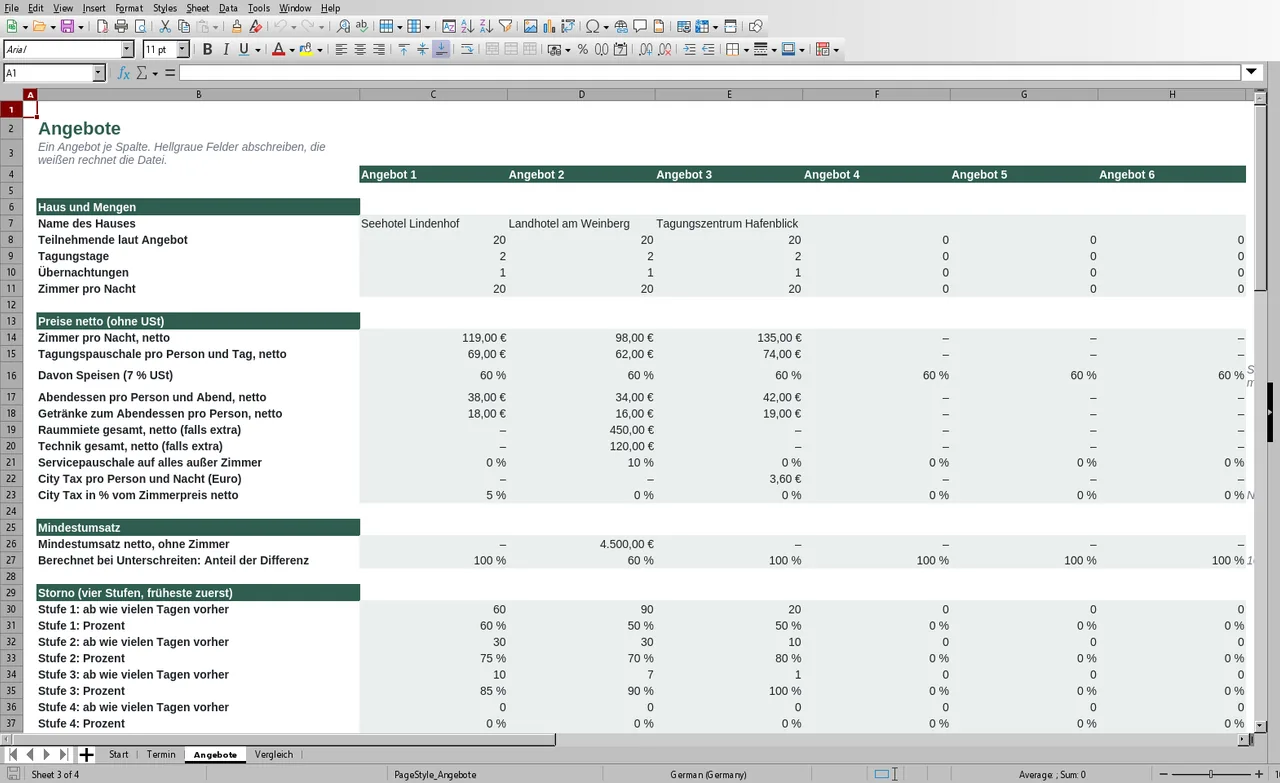
Task: Click the Save document icon
Action: (x=67, y=26)
